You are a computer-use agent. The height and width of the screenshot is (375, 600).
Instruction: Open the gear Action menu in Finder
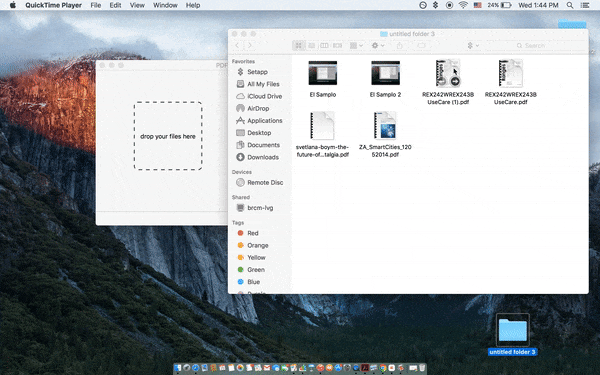(x=378, y=46)
